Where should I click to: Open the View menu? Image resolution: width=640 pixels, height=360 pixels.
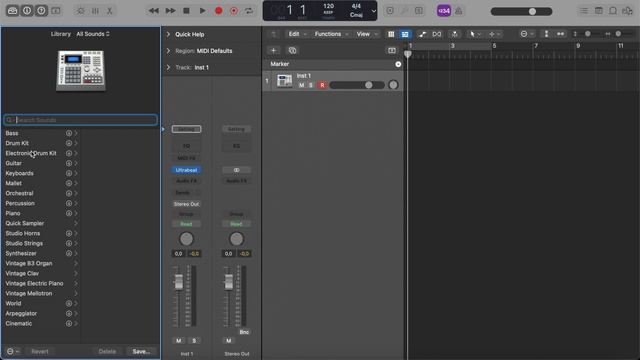[x=366, y=34]
